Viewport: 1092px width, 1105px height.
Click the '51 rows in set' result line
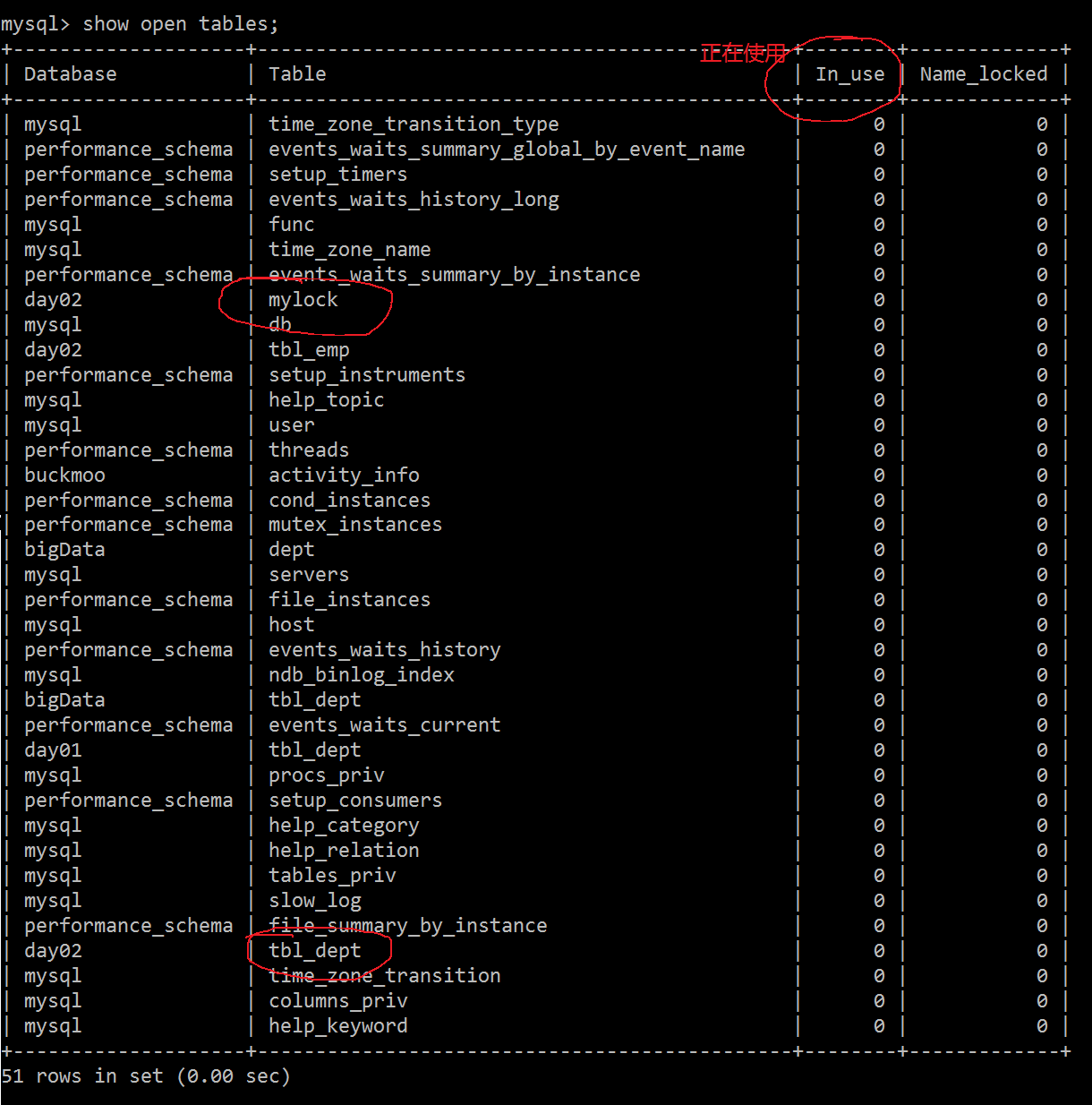[x=146, y=1076]
